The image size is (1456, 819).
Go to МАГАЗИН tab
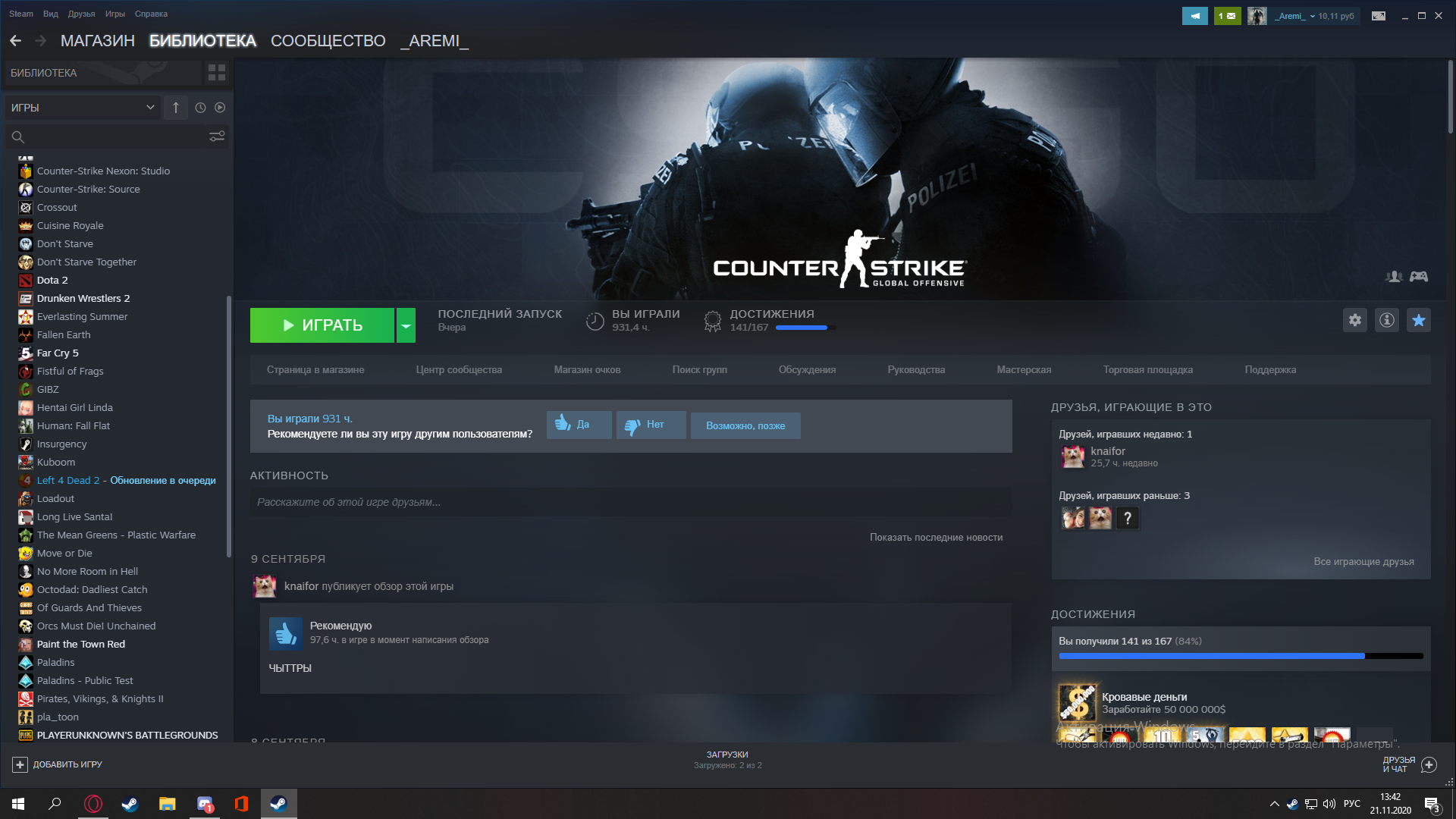click(x=98, y=41)
